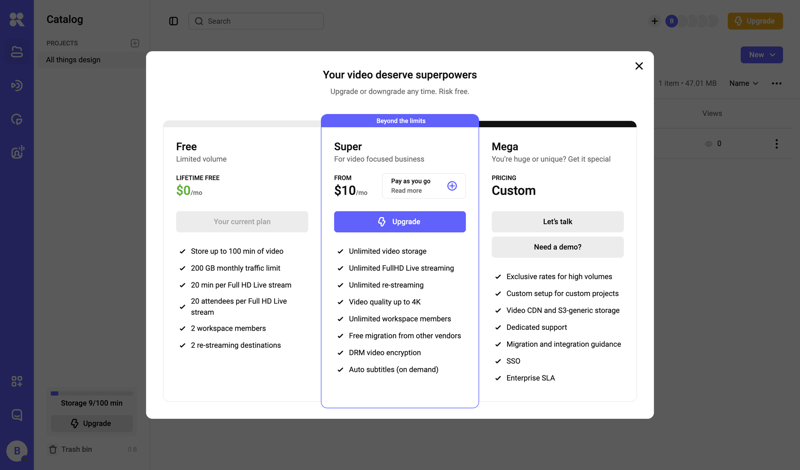Open the chat support icon in sidebar

pyautogui.click(x=17, y=415)
